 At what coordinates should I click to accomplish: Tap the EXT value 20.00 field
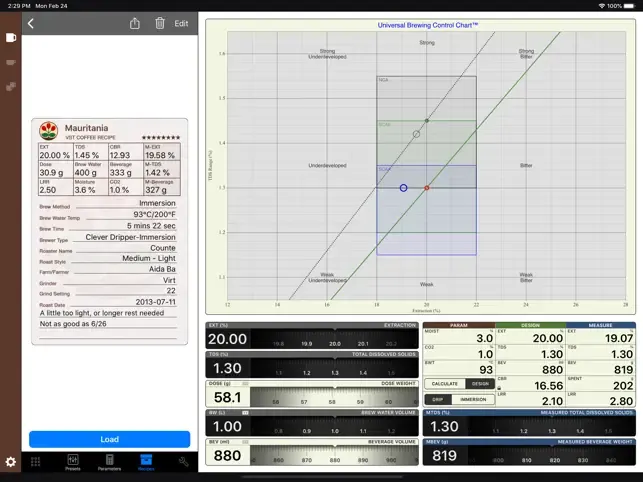pos(228,339)
